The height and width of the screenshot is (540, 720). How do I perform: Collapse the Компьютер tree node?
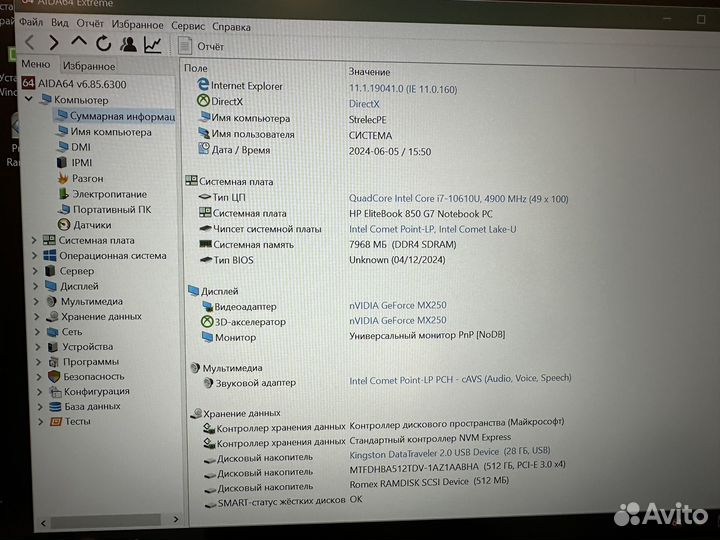coord(29,99)
